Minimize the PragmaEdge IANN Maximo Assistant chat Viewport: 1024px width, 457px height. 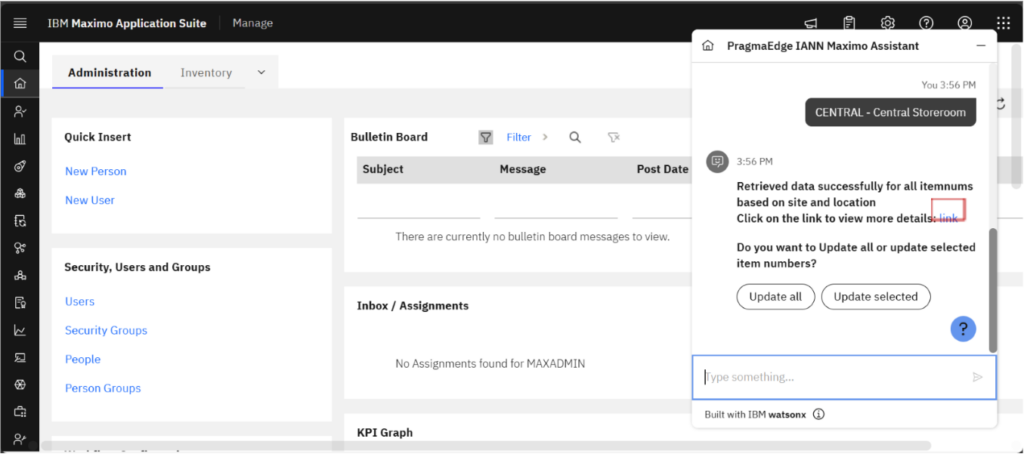[980, 46]
